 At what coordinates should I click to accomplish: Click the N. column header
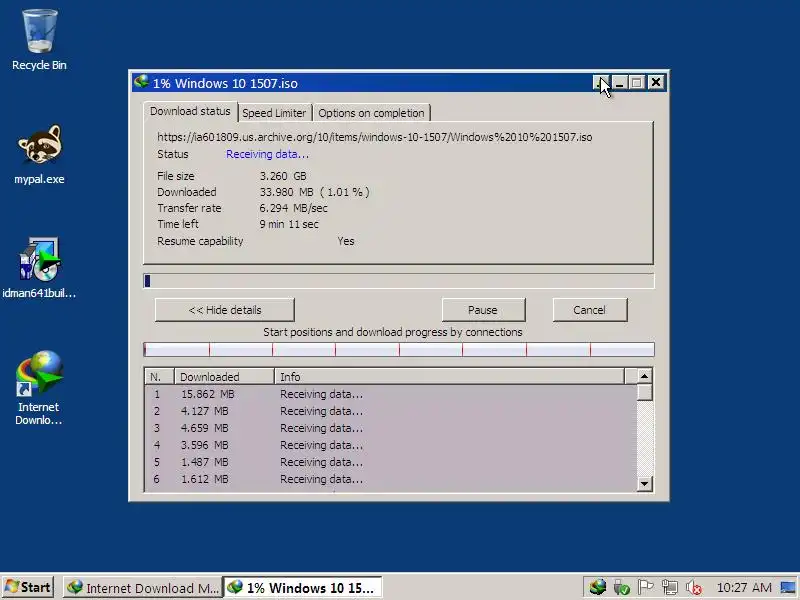(159, 377)
